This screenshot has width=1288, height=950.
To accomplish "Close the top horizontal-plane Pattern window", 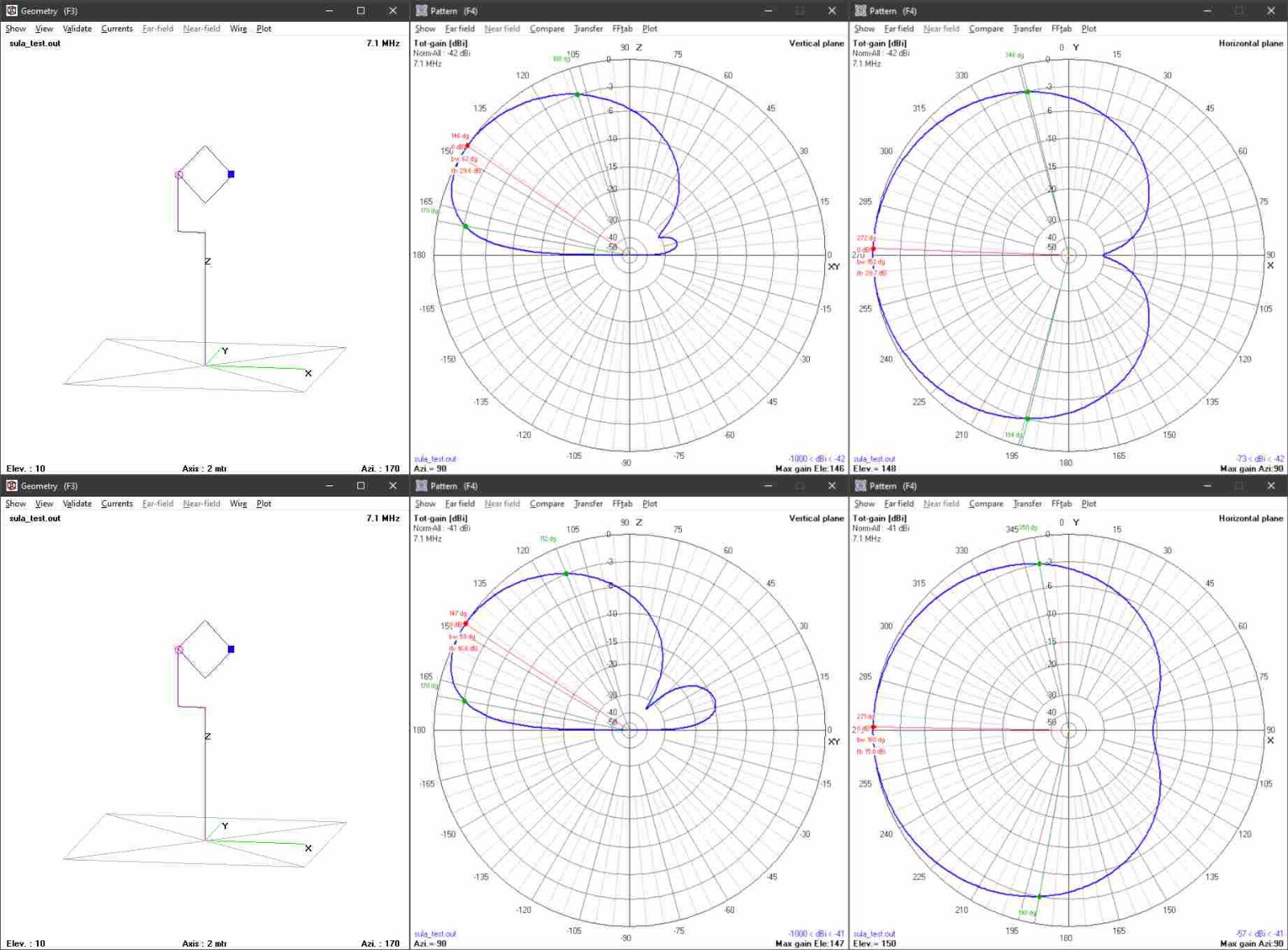I will 1270,10.
